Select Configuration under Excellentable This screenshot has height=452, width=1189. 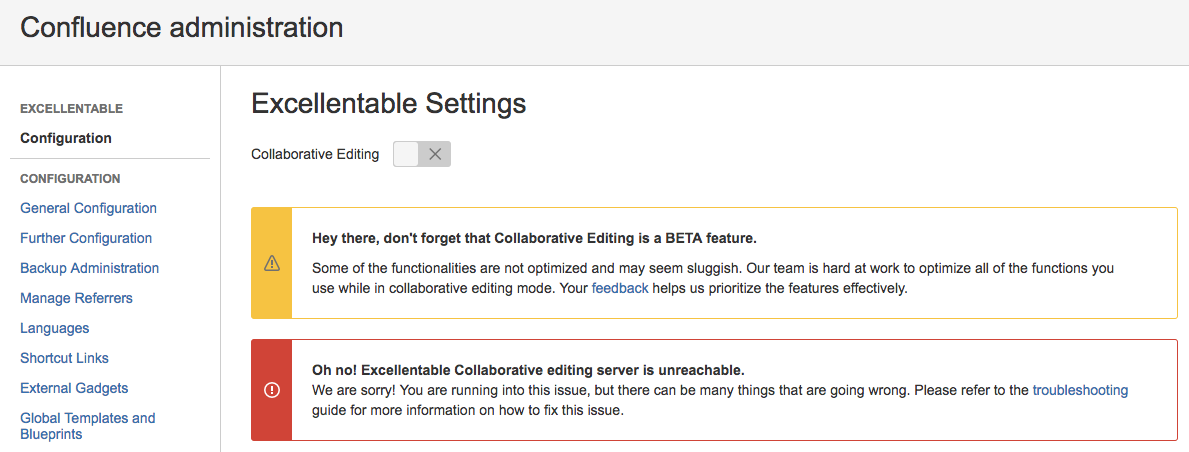pos(66,138)
